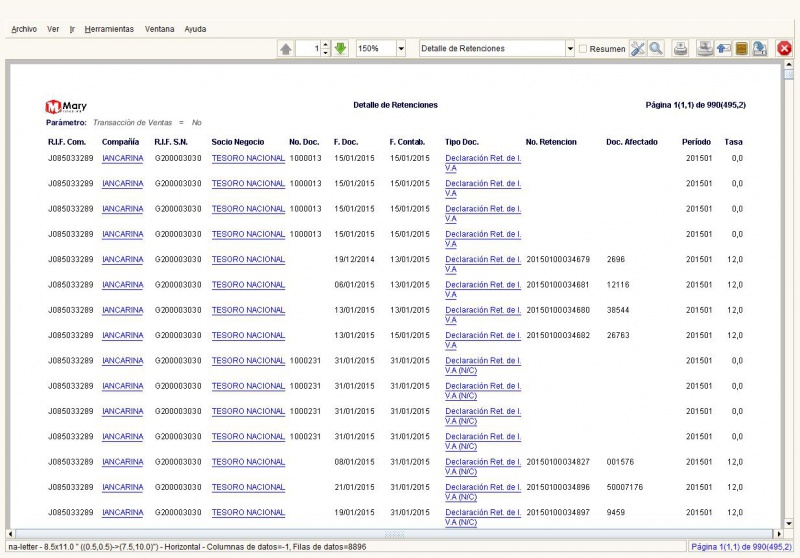Image resolution: width=800 pixels, height=558 pixels.
Task: Open the Archivo menu
Action: point(24,29)
